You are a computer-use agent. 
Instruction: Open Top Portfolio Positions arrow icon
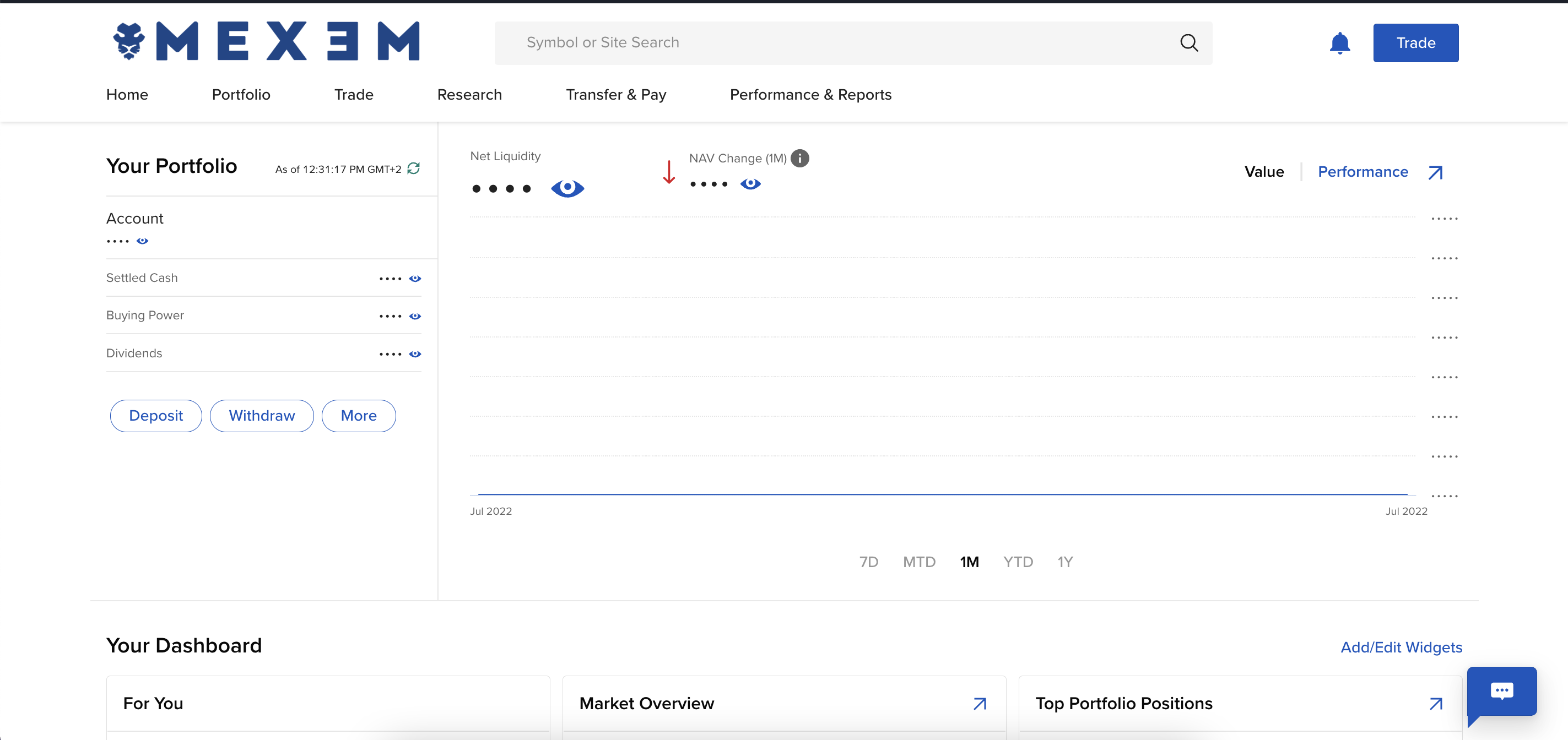coord(1435,704)
